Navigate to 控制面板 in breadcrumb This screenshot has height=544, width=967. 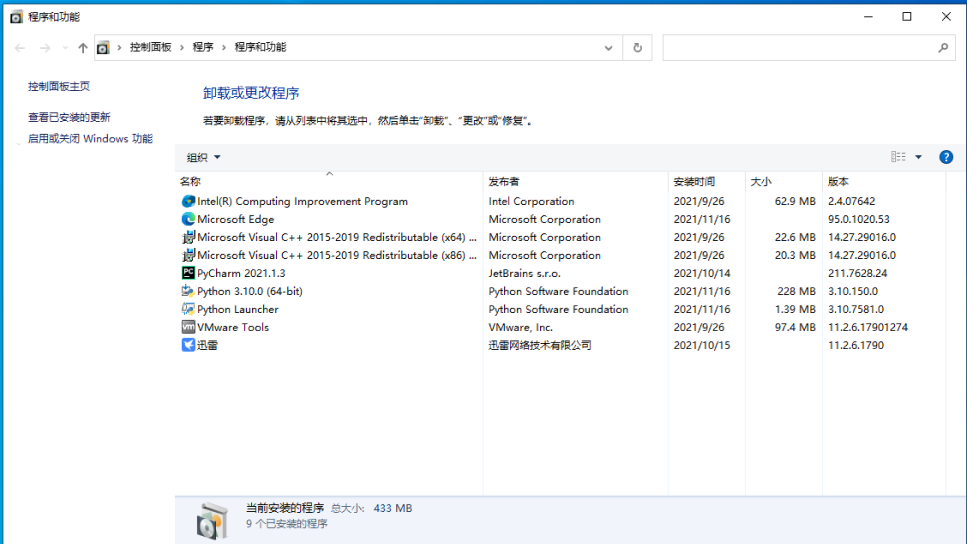pos(150,47)
